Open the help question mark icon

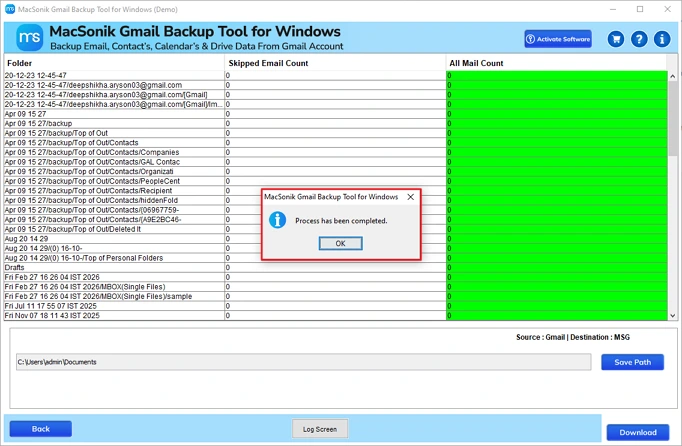pyautogui.click(x=639, y=39)
